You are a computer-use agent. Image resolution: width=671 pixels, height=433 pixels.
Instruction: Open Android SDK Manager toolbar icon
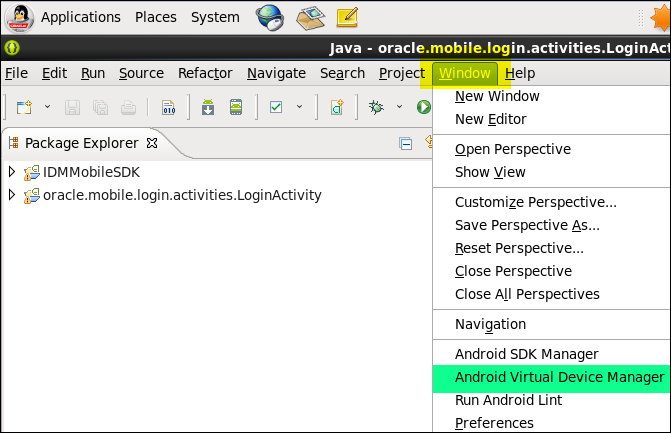click(208, 107)
